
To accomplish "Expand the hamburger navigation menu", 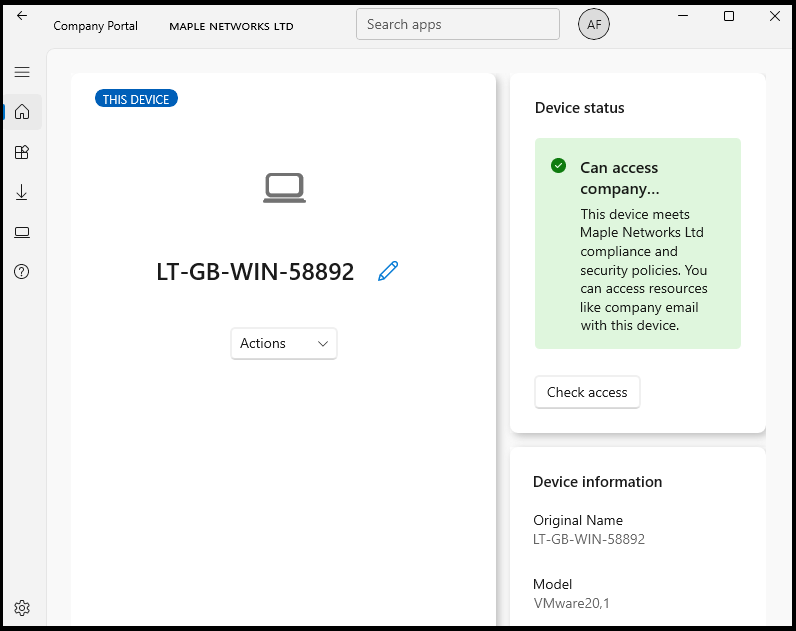I will 22,72.
